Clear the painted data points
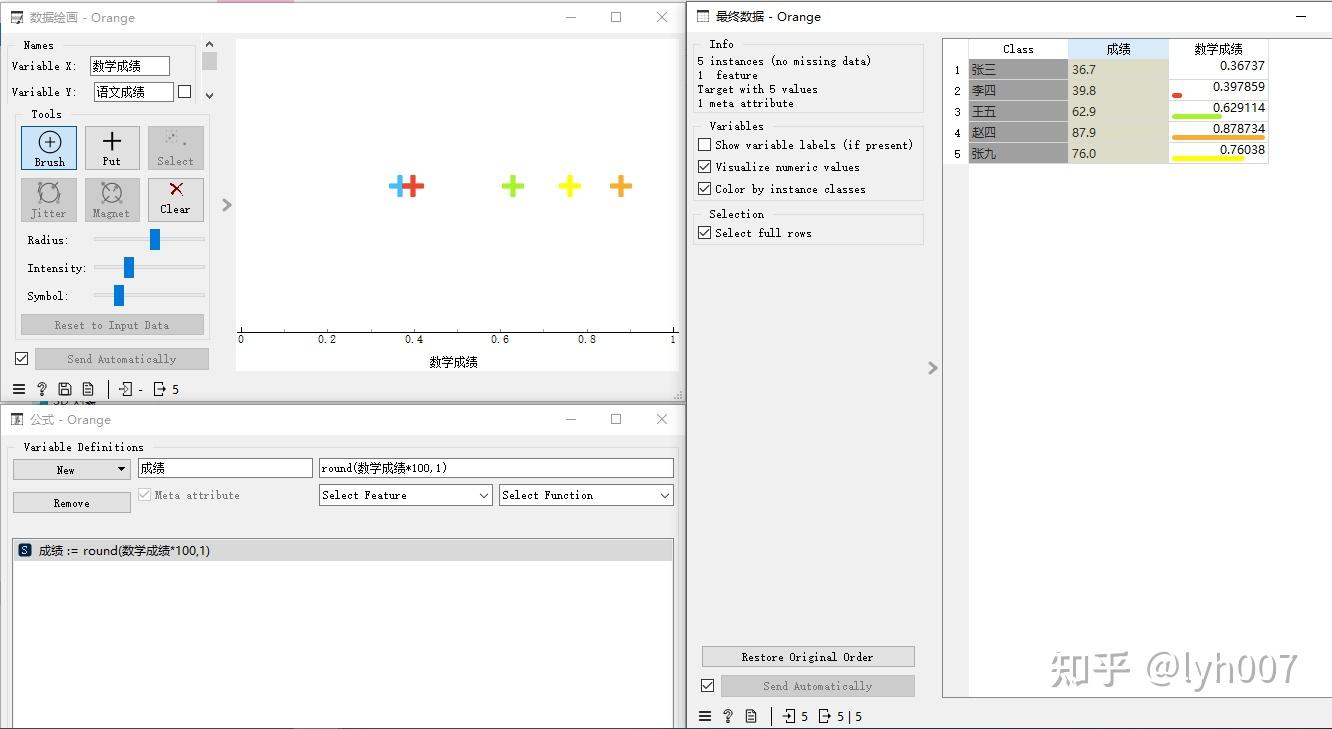This screenshot has width=1332, height=729. [175, 199]
